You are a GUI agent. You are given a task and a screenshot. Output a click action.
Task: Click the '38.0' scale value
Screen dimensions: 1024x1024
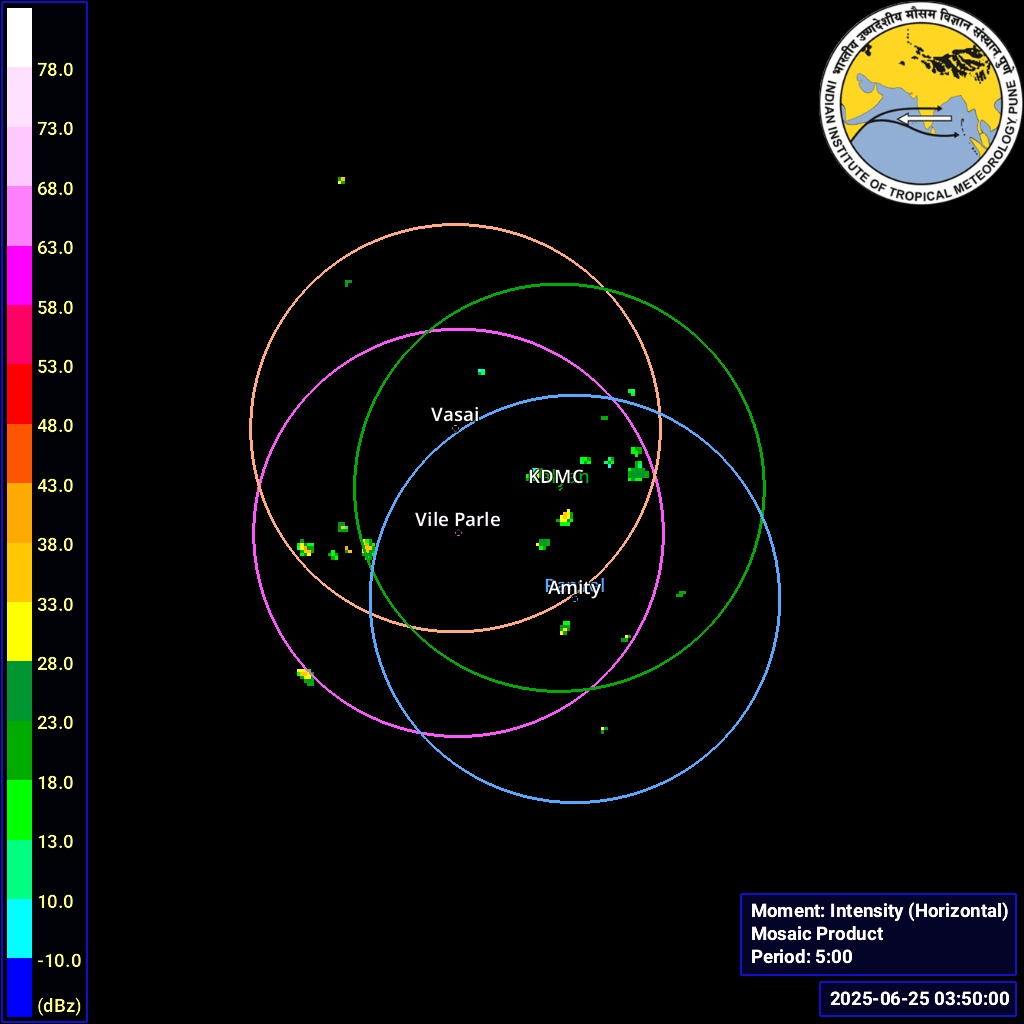point(55,545)
